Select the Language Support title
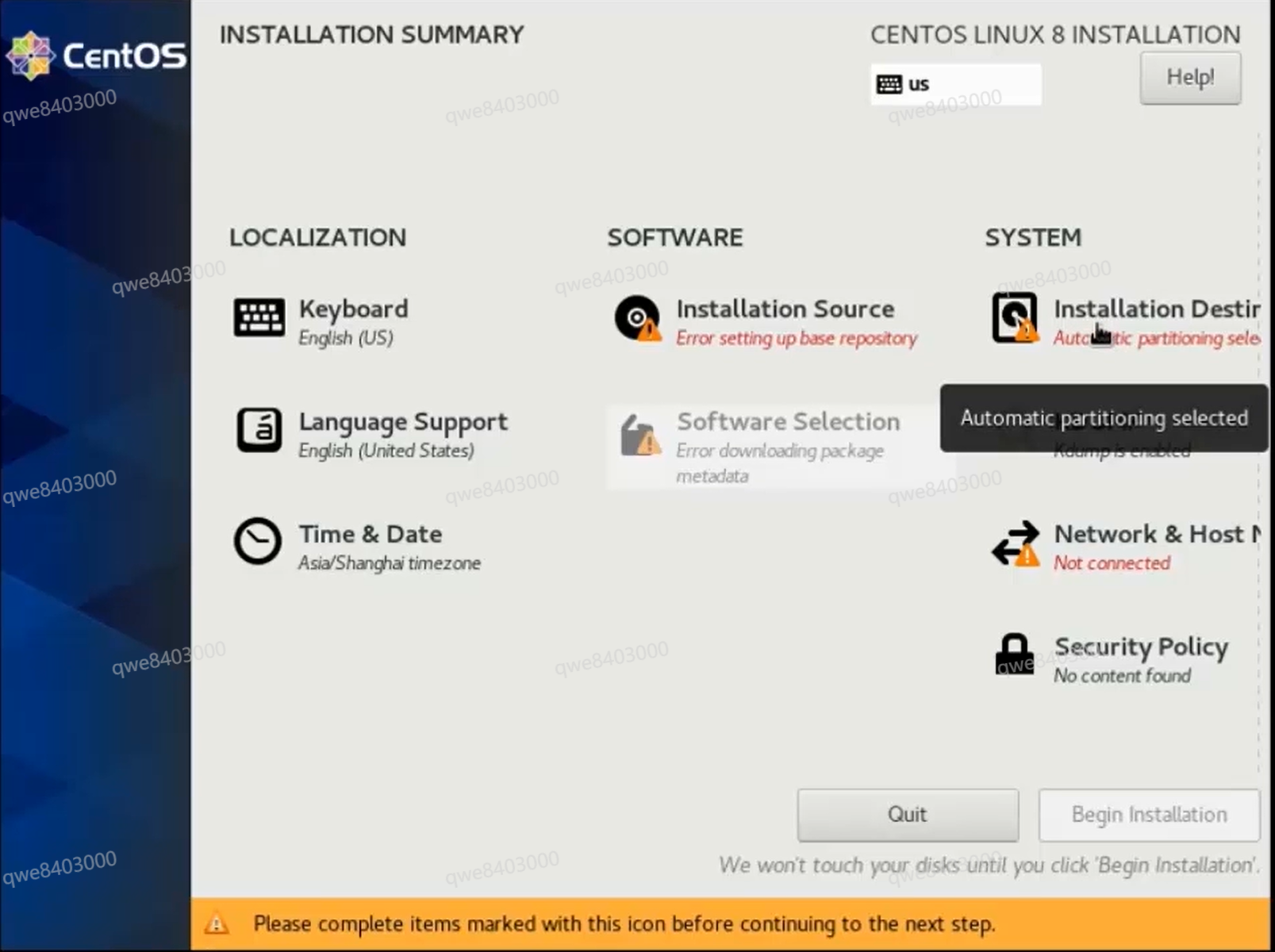Image resolution: width=1275 pixels, height=952 pixels. (403, 422)
